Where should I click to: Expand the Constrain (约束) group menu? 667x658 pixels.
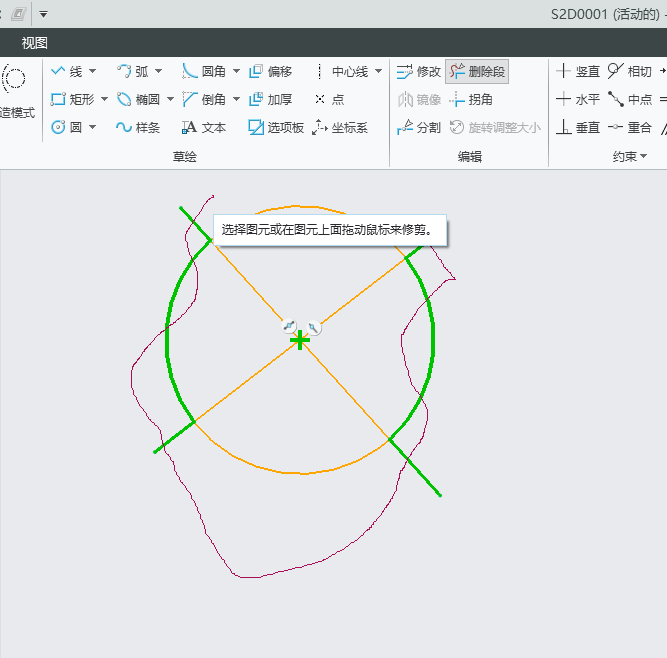click(631, 156)
